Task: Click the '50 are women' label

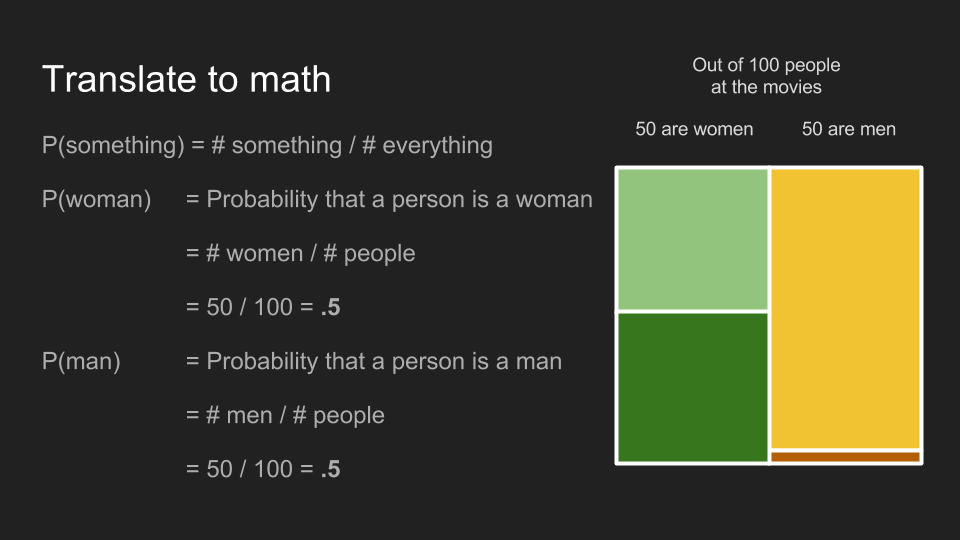Action: pyautogui.click(x=694, y=129)
